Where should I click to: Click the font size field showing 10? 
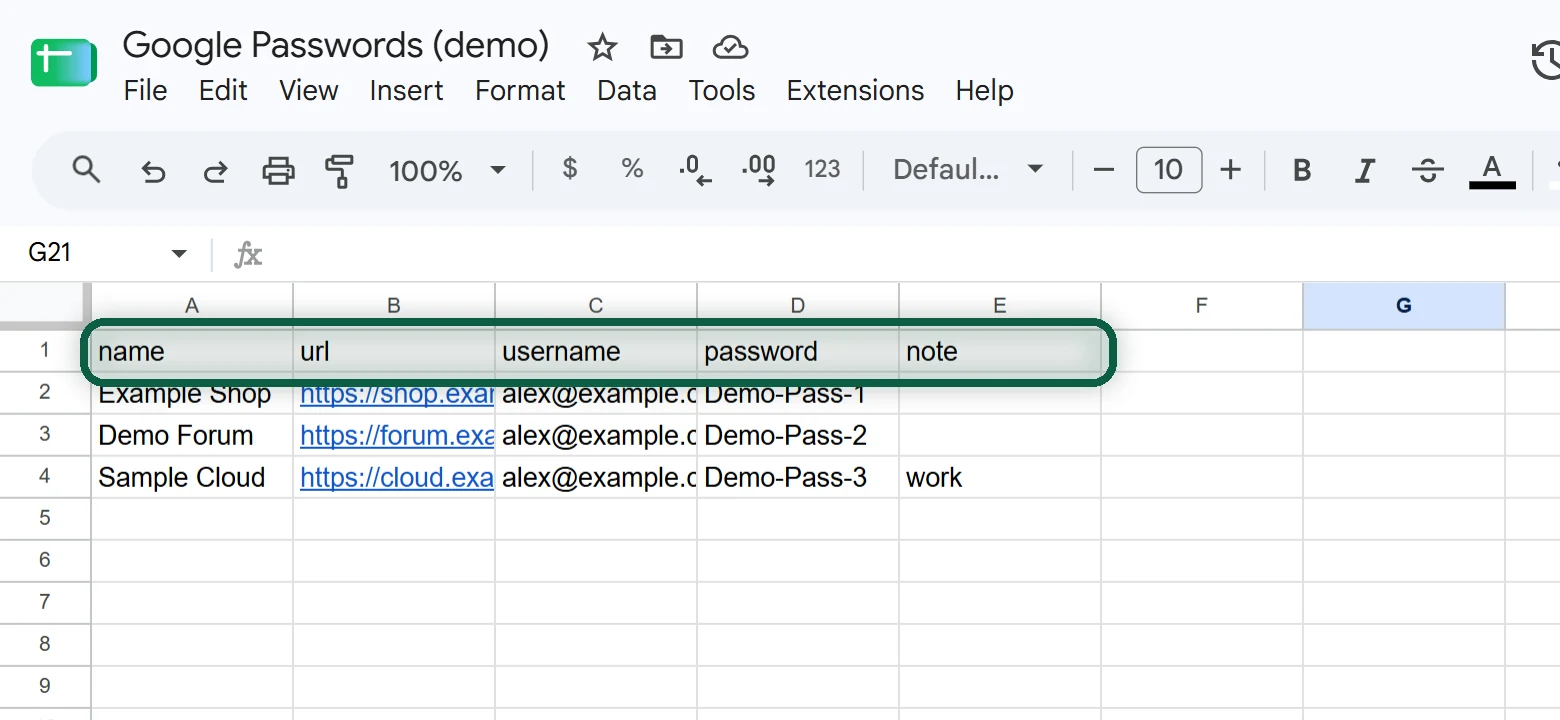pos(1169,170)
